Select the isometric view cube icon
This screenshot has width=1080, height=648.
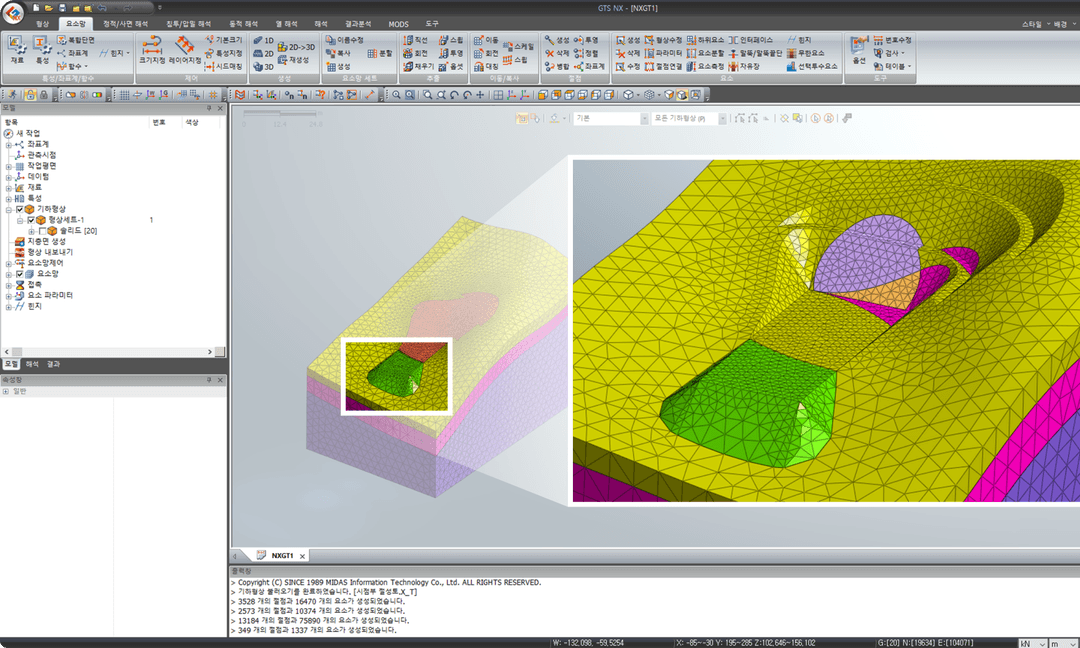tap(628, 95)
